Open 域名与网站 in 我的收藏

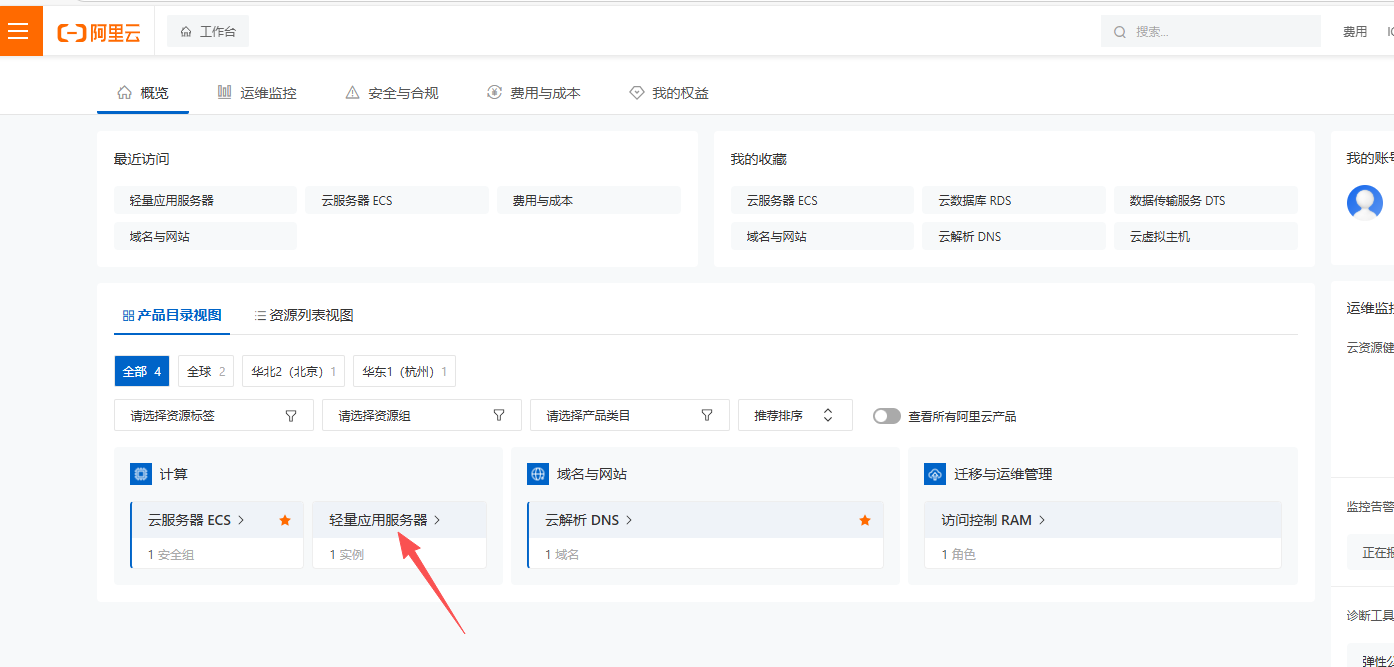pos(822,237)
